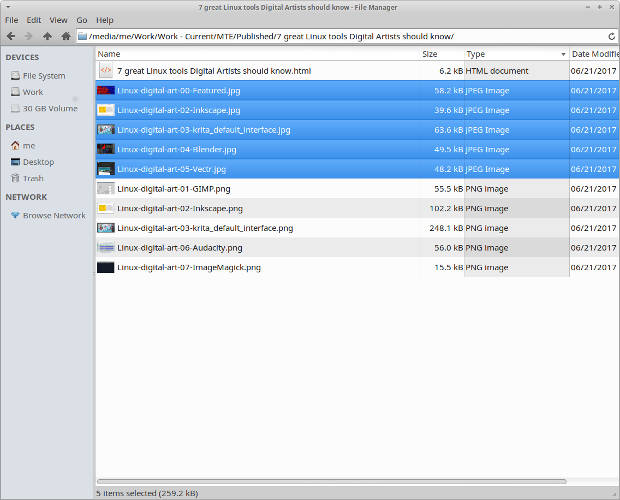Sort by the Type column header

[x=516, y=54]
